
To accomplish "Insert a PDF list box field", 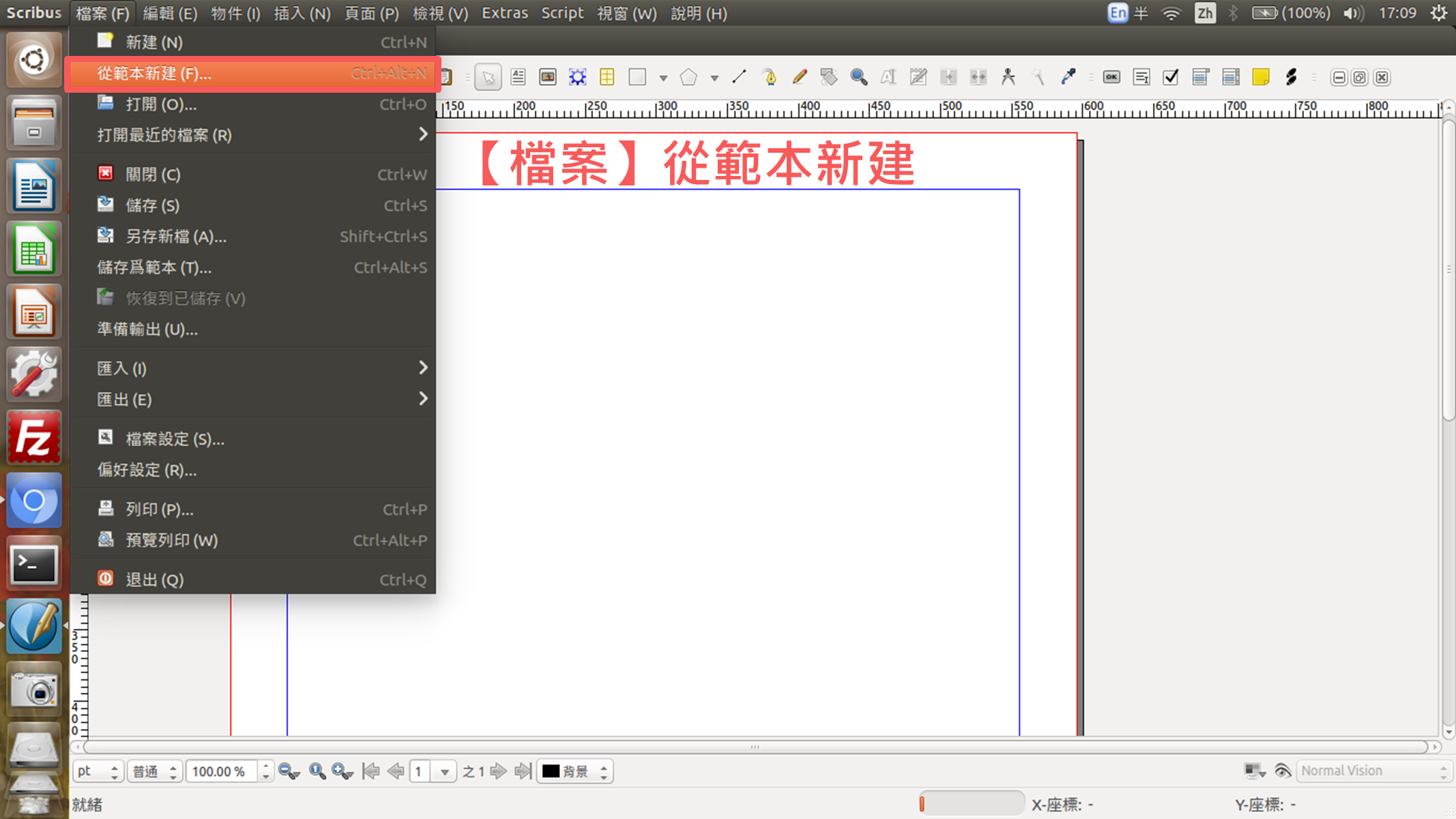I will point(1231,77).
